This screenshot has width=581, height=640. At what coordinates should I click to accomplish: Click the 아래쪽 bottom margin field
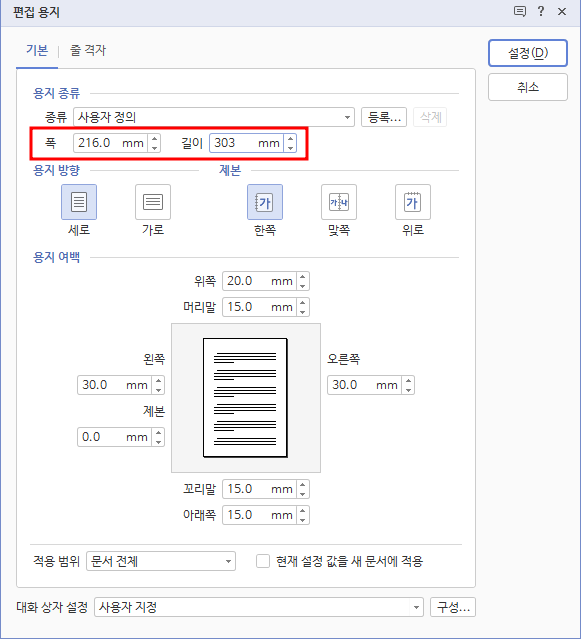259,515
